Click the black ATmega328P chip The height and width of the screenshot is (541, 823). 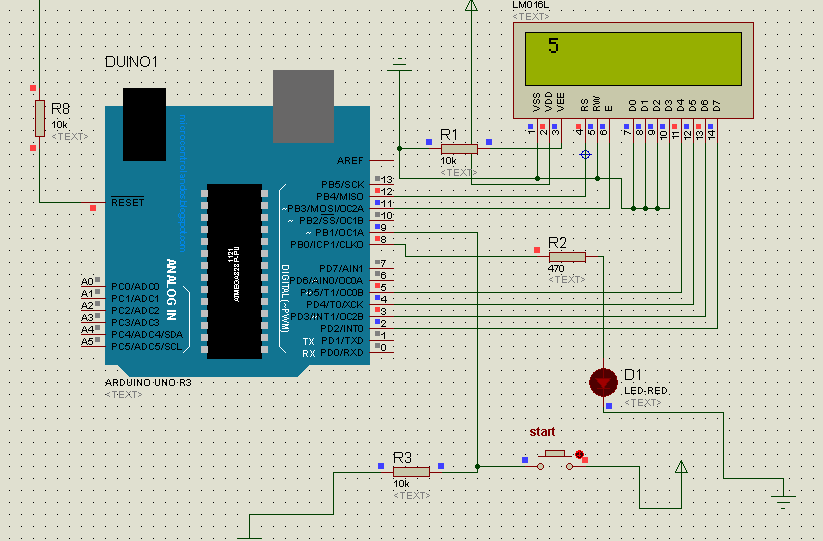pyautogui.click(x=235, y=271)
